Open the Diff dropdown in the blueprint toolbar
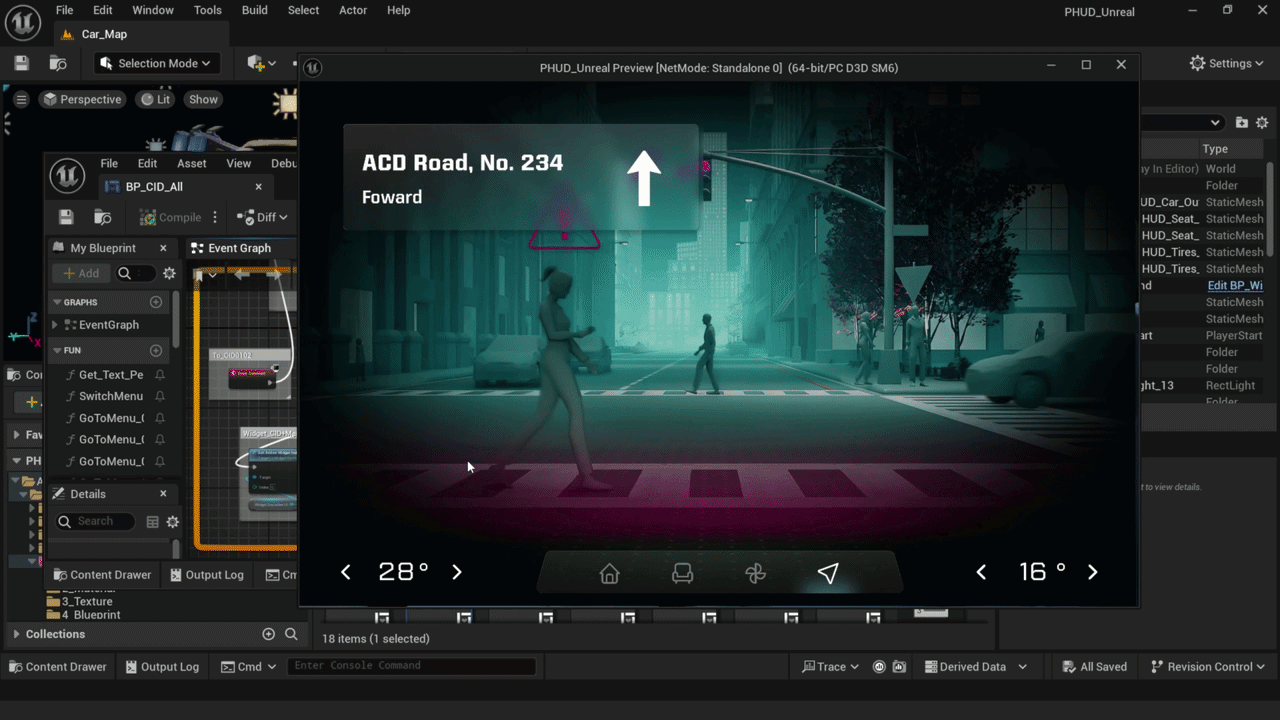 pyautogui.click(x=261, y=217)
